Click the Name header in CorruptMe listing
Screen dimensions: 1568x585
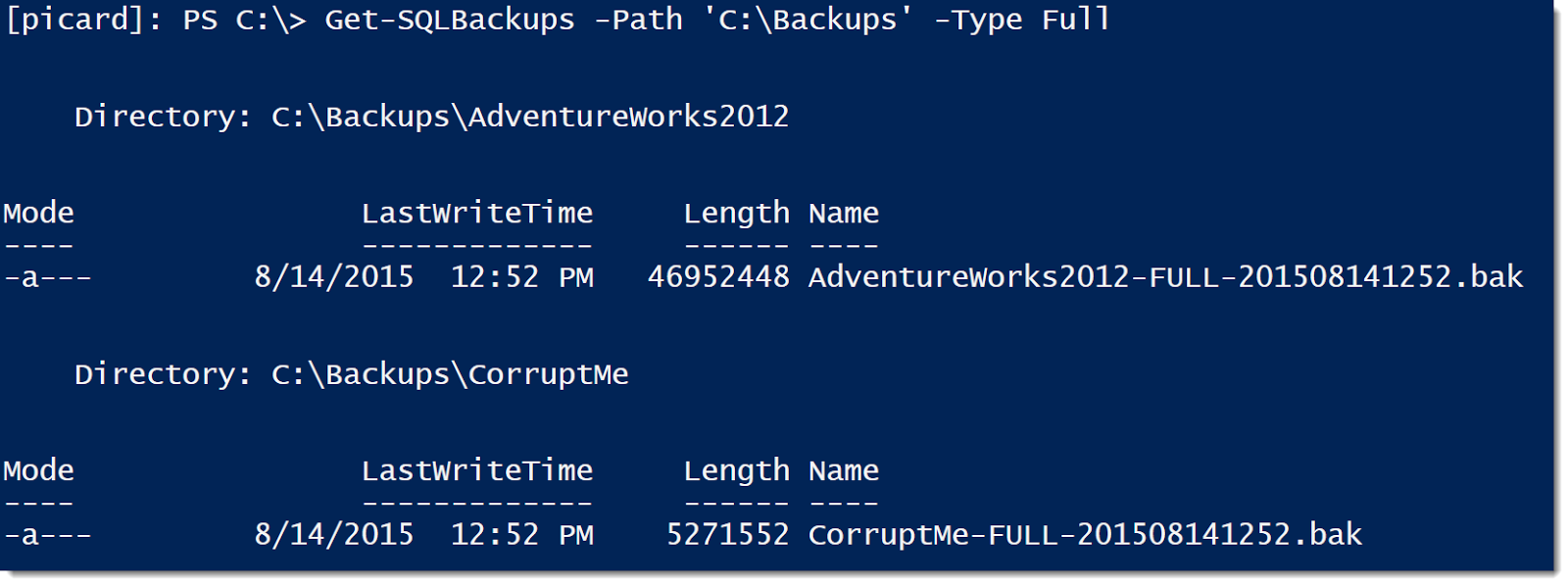[844, 471]
